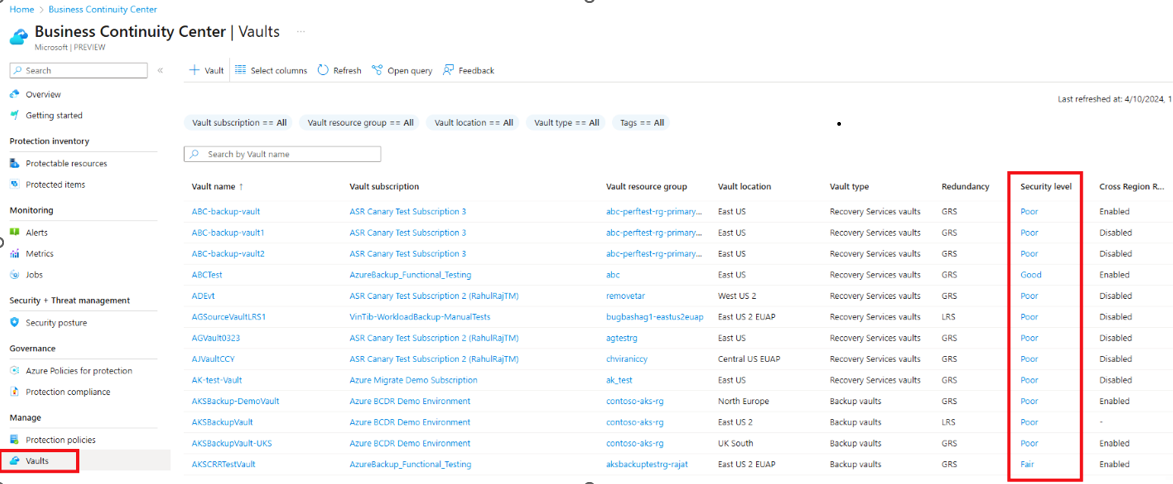Click the magnifier icon in sidebar search
Screen dimensions: 1173x484
[x=18, y=70]
